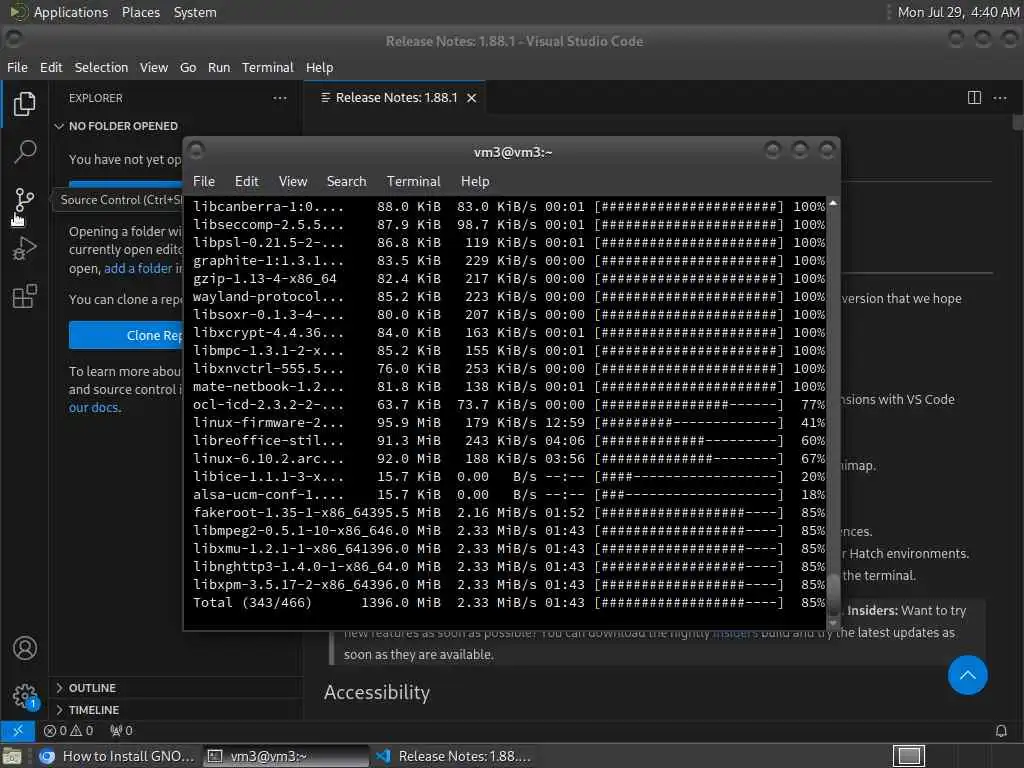Switch to Release Notes taskbar item
1024x768 pixels.
click(x=454, y=756)
